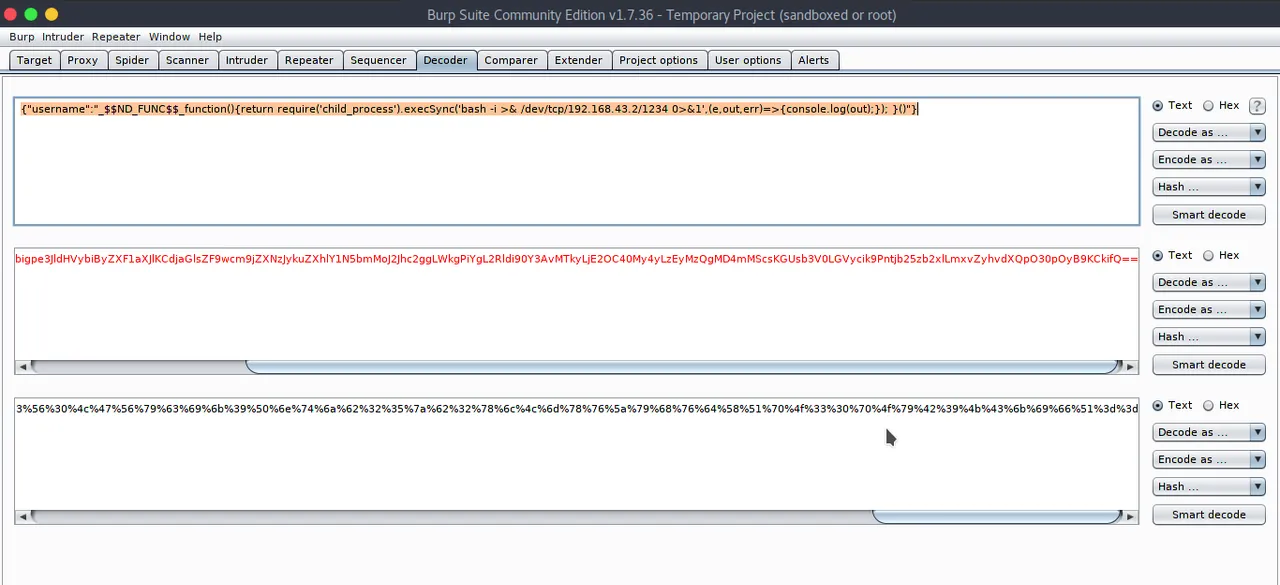Open the Burp menu

[22, 37]
